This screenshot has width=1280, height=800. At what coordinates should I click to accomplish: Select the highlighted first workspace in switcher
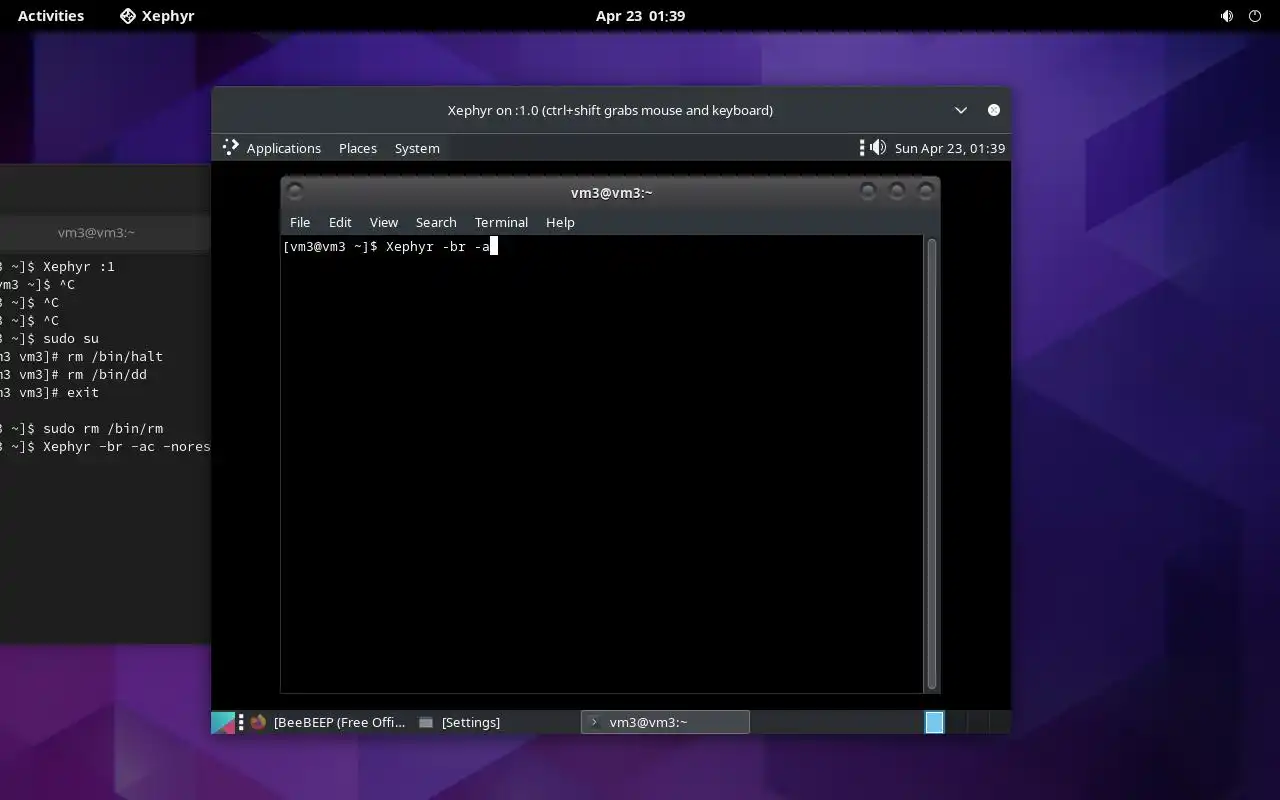tap(934, 722)
